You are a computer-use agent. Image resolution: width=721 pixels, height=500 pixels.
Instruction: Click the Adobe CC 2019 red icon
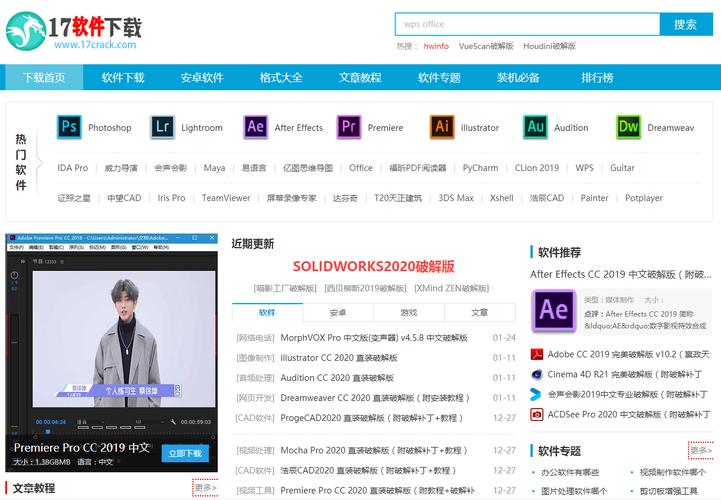537,354
